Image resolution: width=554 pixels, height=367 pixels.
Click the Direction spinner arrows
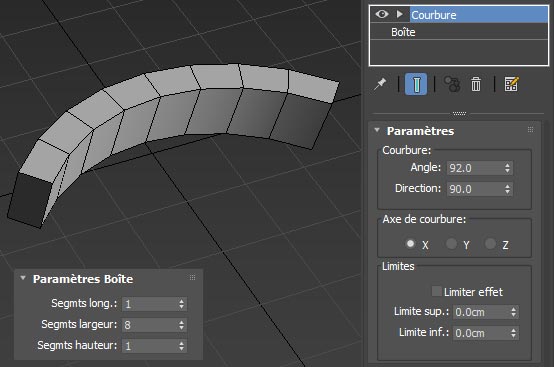point(507,189)
